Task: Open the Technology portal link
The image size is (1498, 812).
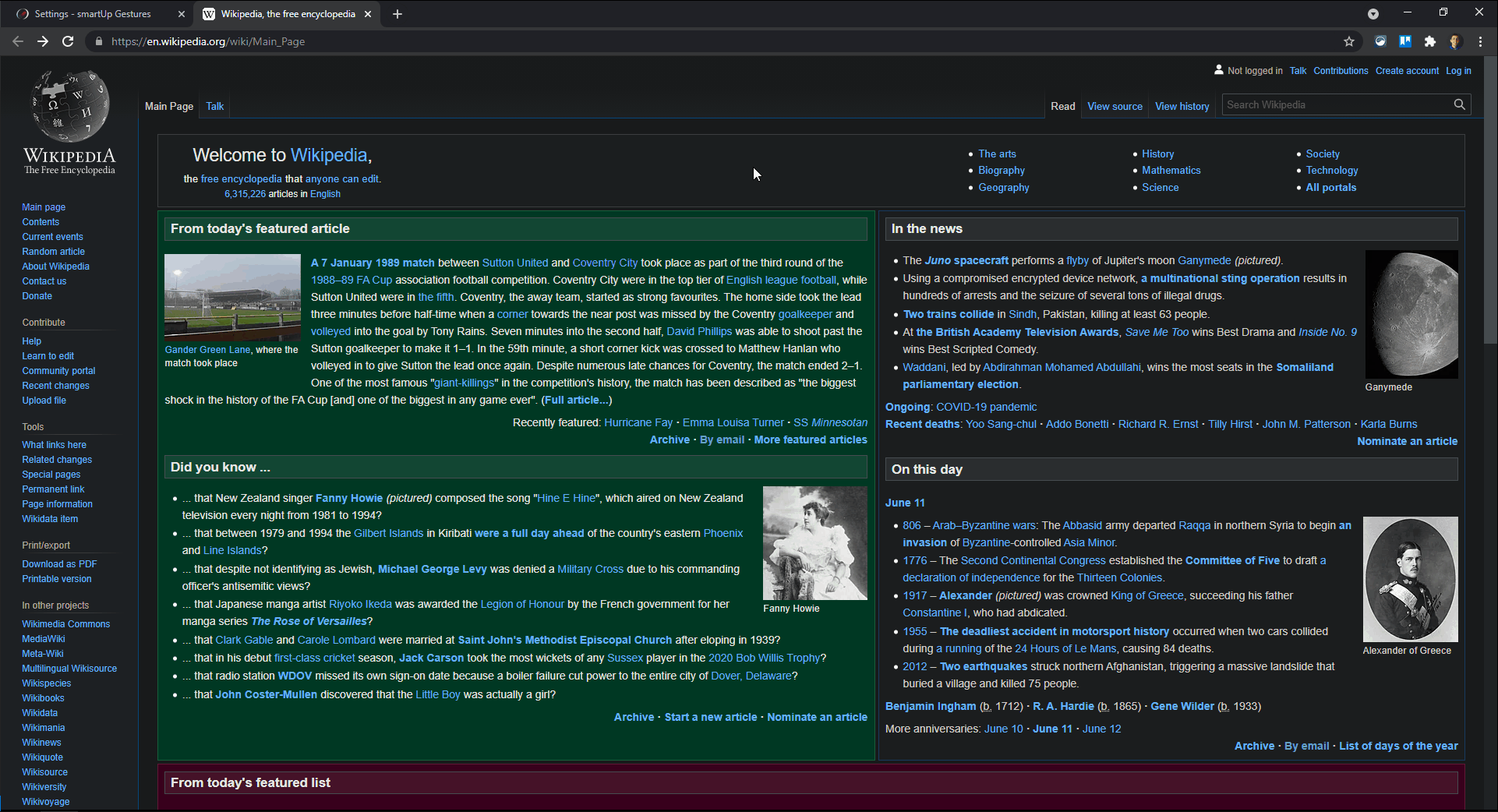Action: [x=1331, y=171]
